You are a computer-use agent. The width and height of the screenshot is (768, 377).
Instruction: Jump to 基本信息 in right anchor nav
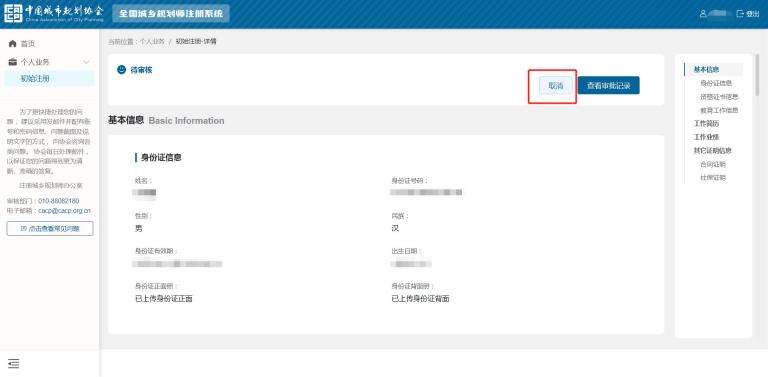click(x=706, y=70)
